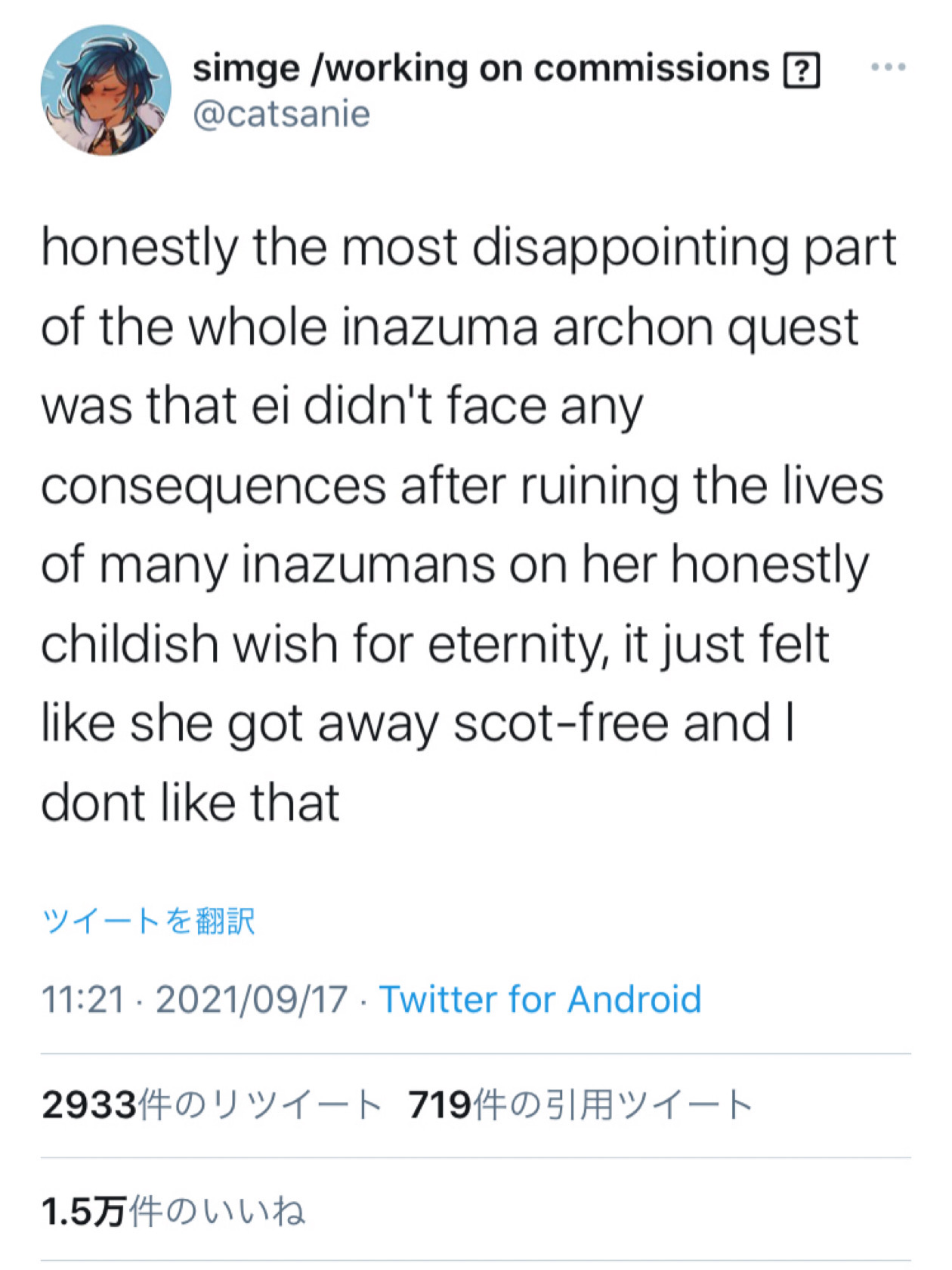The width and height of the screenshot is (952, 1270).
Task: Open the Twitter for Android source link
Action: tap(540, 999)
